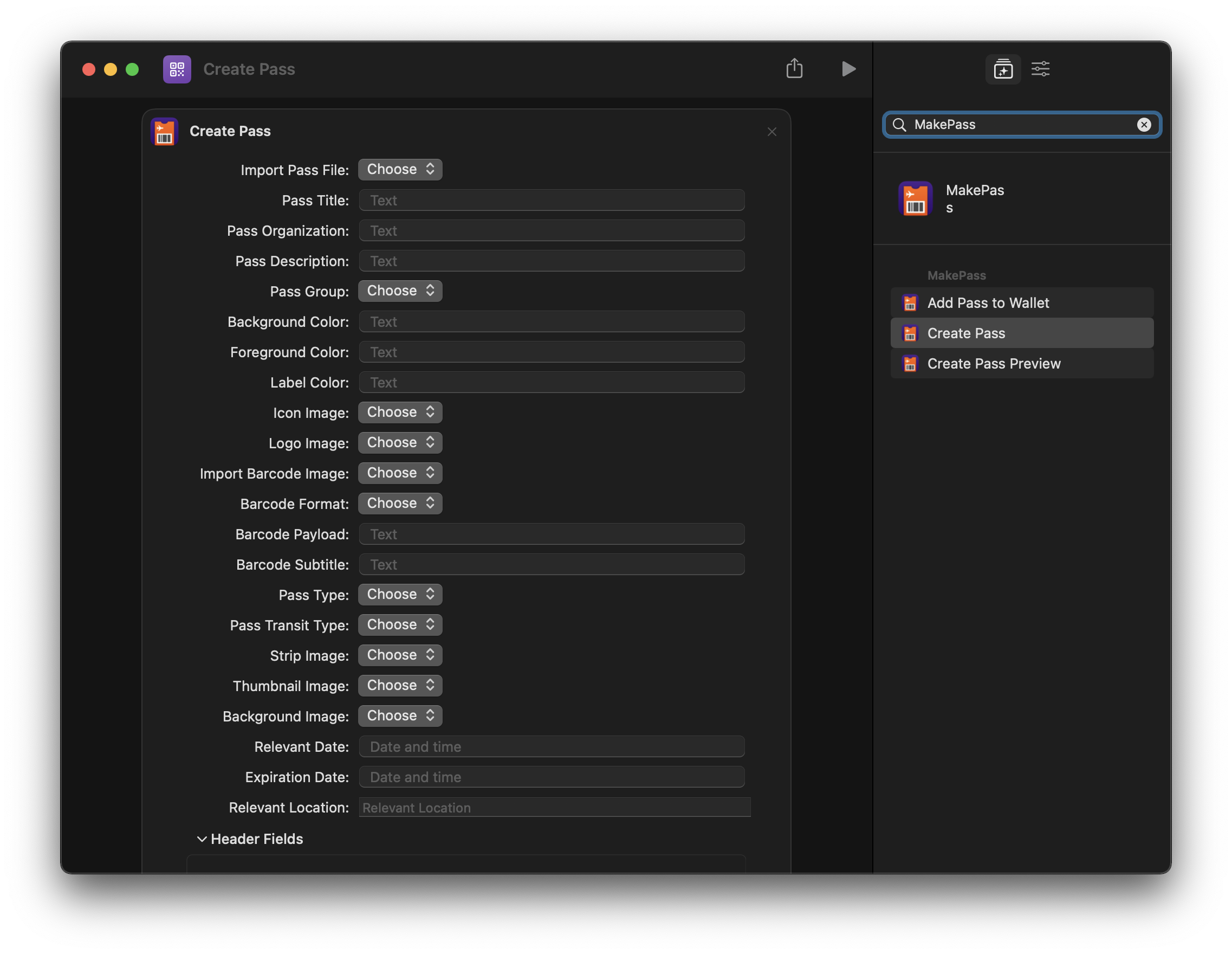1232x954 pixels.
Task: Select Create Pass action in list
Action: pyautogui.click(x=1022, y=333)
